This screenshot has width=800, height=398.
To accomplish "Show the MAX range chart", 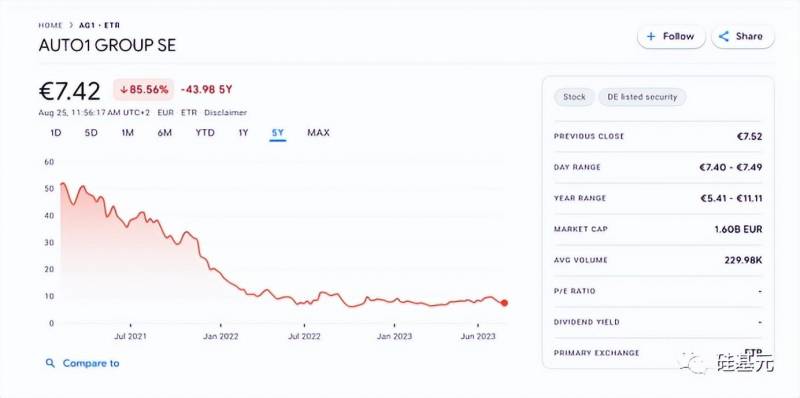I will click(318, 133).
